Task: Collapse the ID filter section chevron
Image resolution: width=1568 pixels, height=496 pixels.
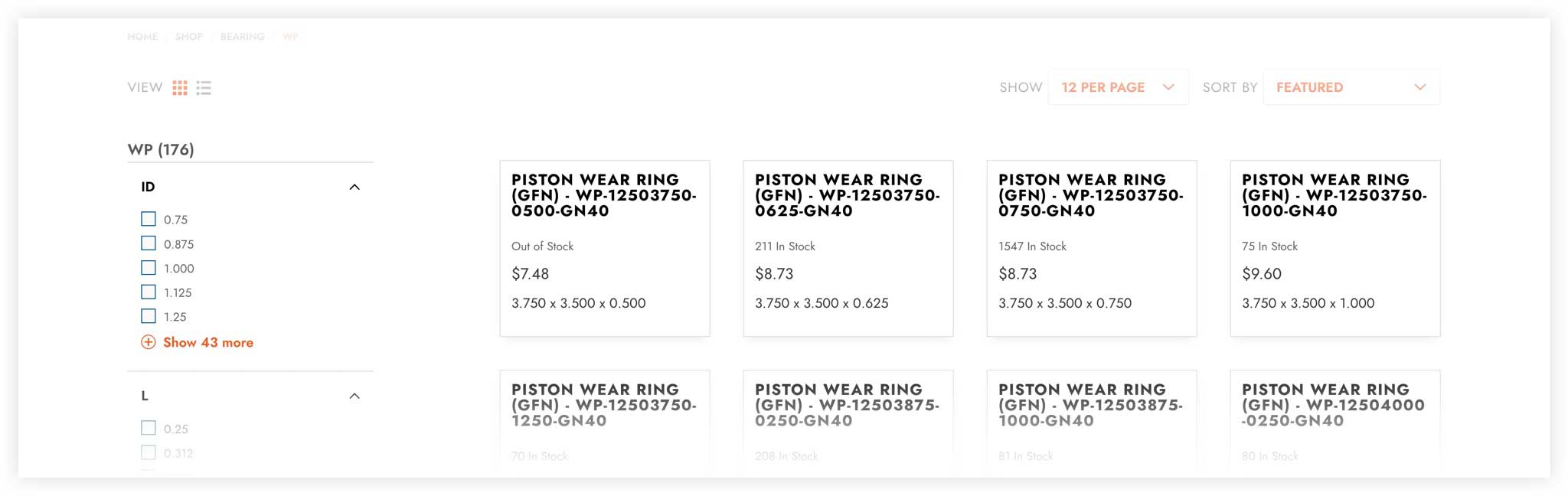Action: click(x=354, y=188)
